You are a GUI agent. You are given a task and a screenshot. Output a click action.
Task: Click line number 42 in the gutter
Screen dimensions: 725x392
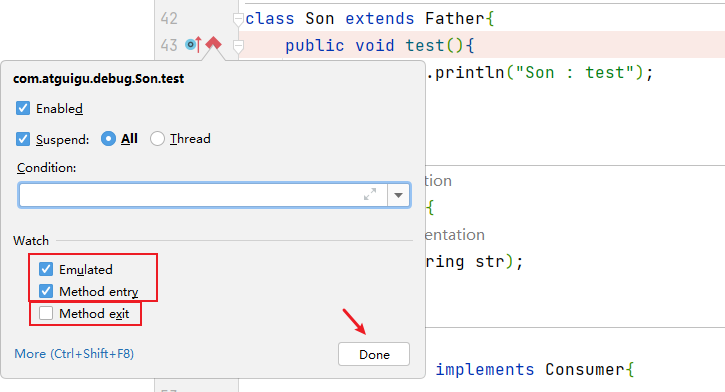click(169, 18)
